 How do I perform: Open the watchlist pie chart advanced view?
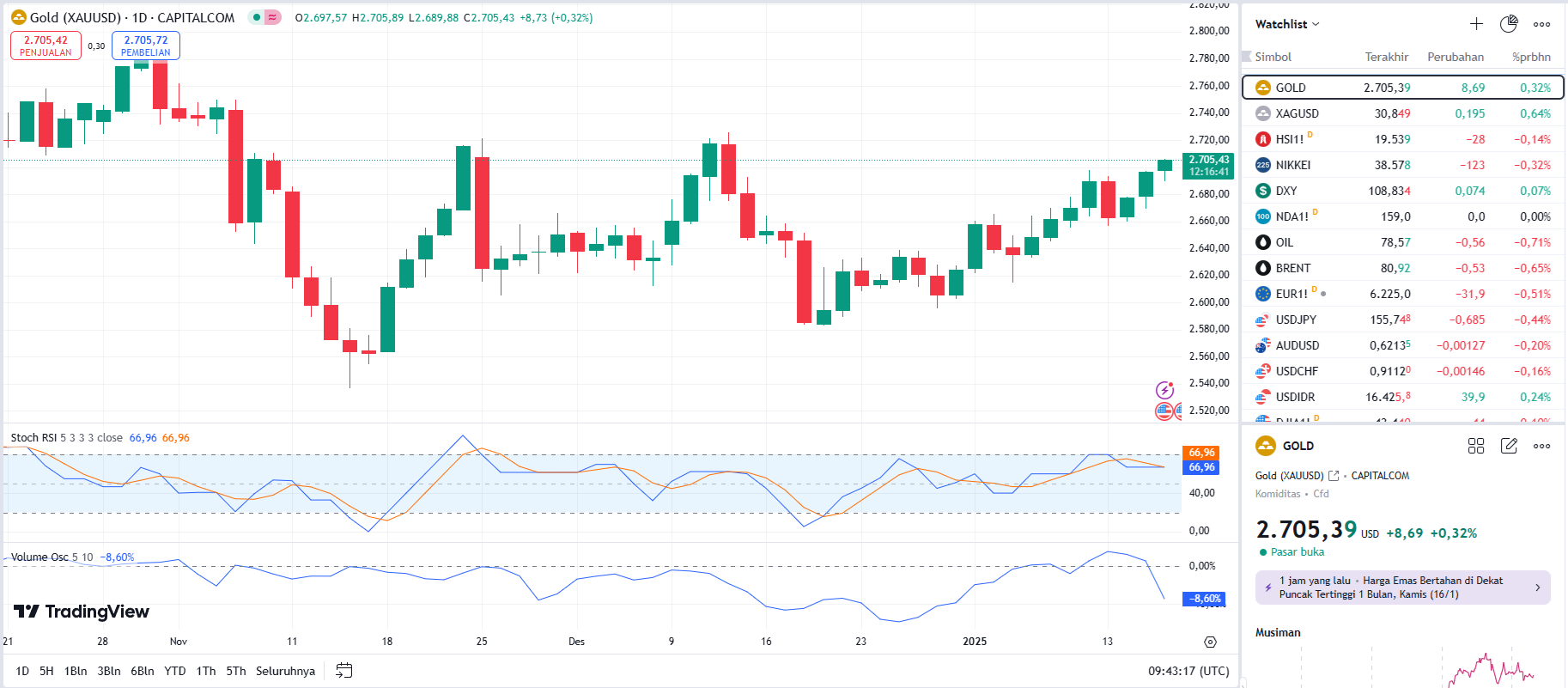[1509, 24]
